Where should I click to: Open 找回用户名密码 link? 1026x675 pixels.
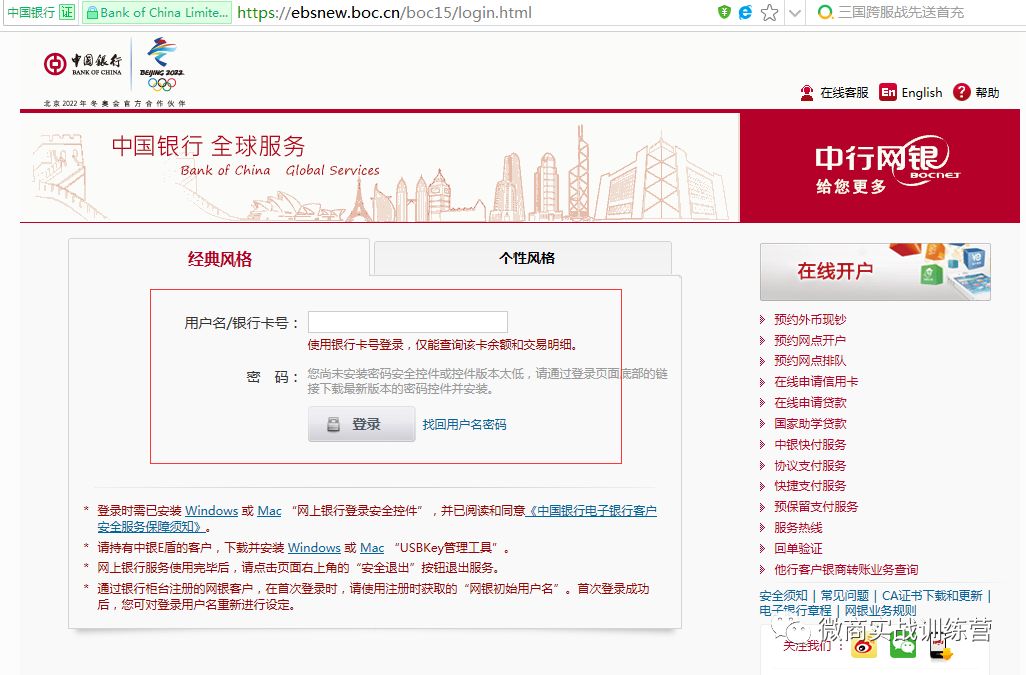pos(464,424)
